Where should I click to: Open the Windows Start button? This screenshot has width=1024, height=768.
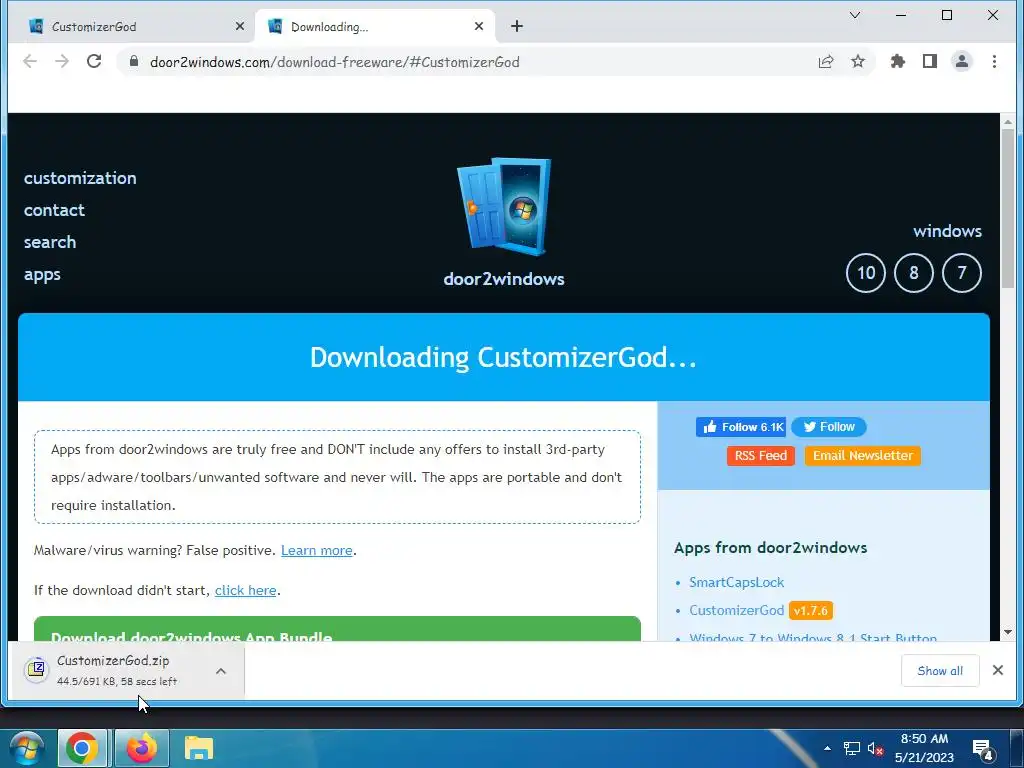click(x=27, y=748)
